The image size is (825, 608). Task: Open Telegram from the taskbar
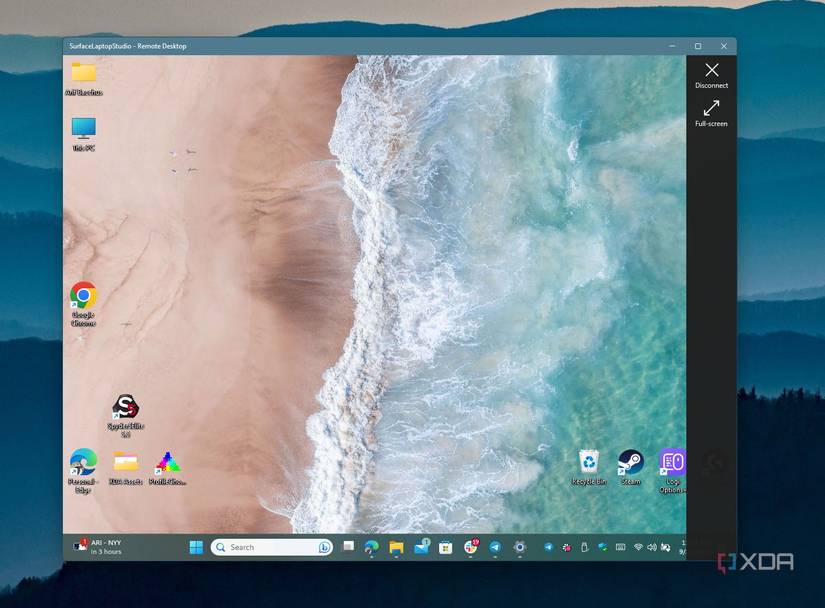(495, 547)
